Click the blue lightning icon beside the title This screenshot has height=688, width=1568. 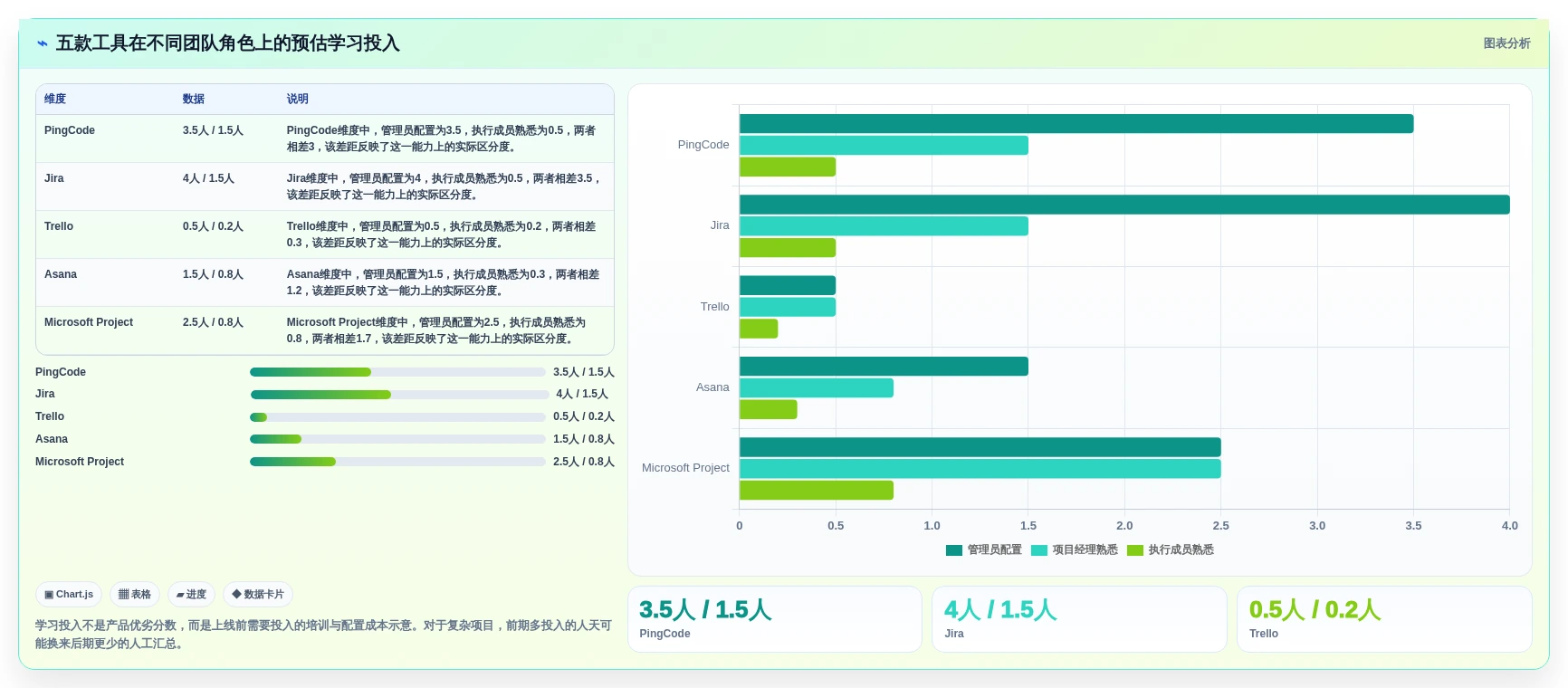coord(42,43)
